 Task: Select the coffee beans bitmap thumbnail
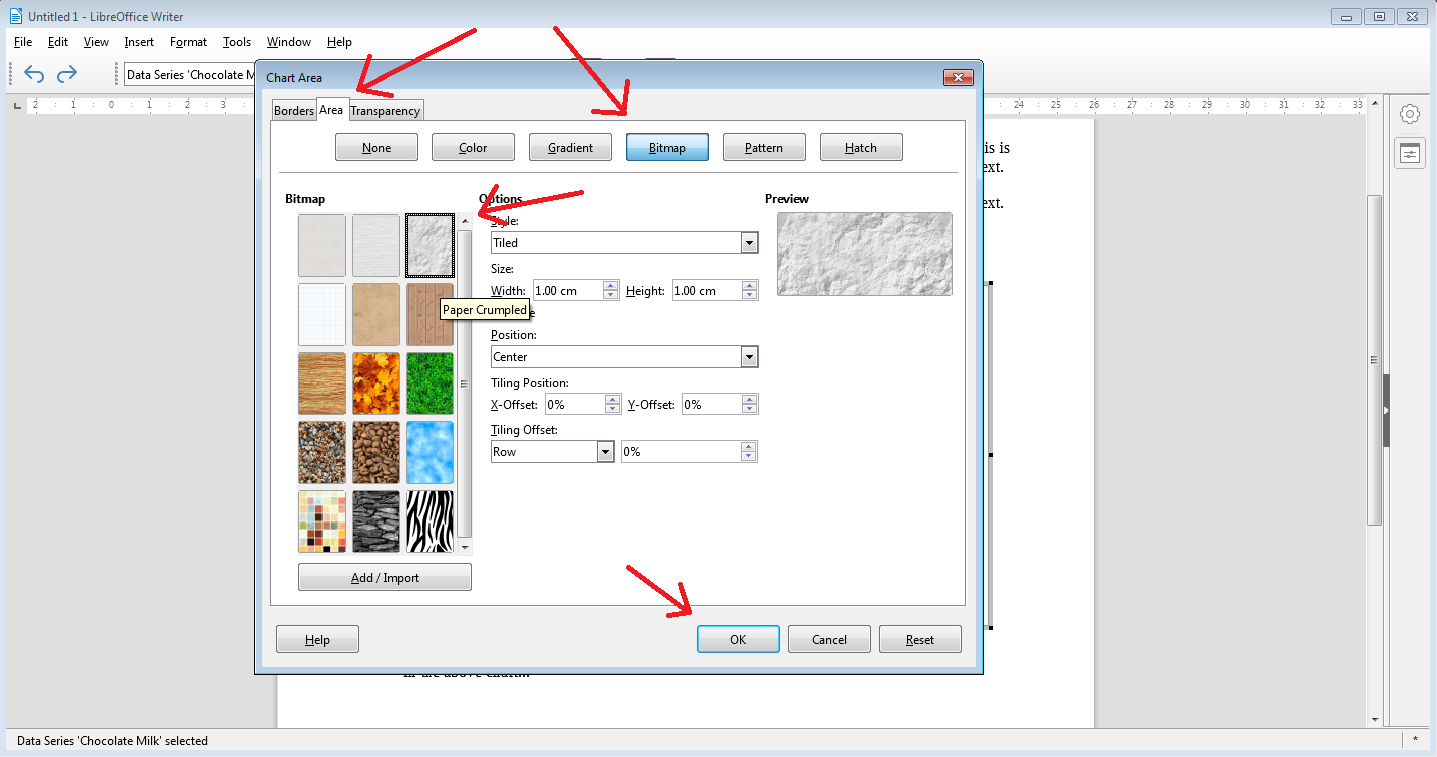pyautogui.click(x=376, y=452)
